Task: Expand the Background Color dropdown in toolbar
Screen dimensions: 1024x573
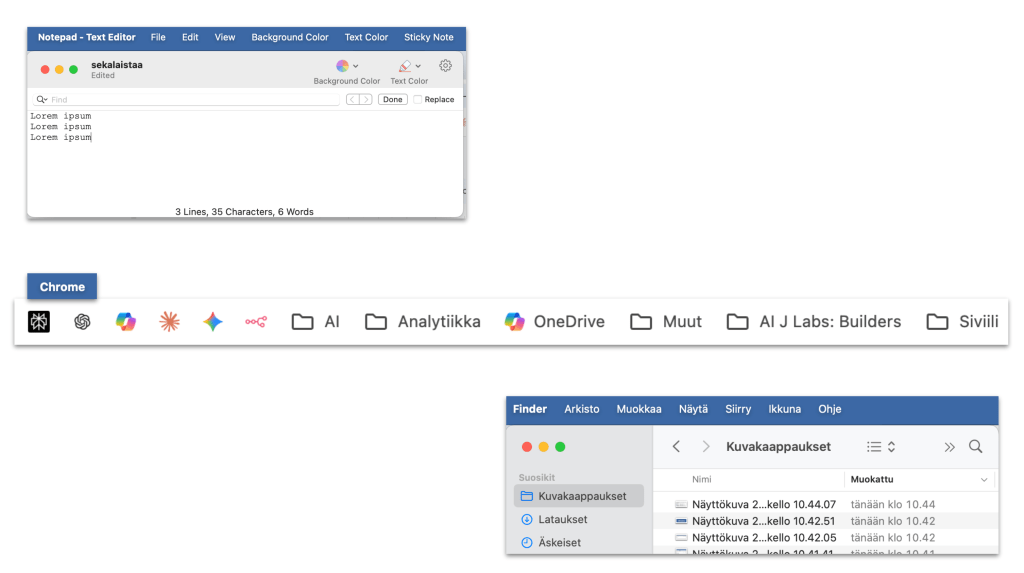Action: (347, 66)
